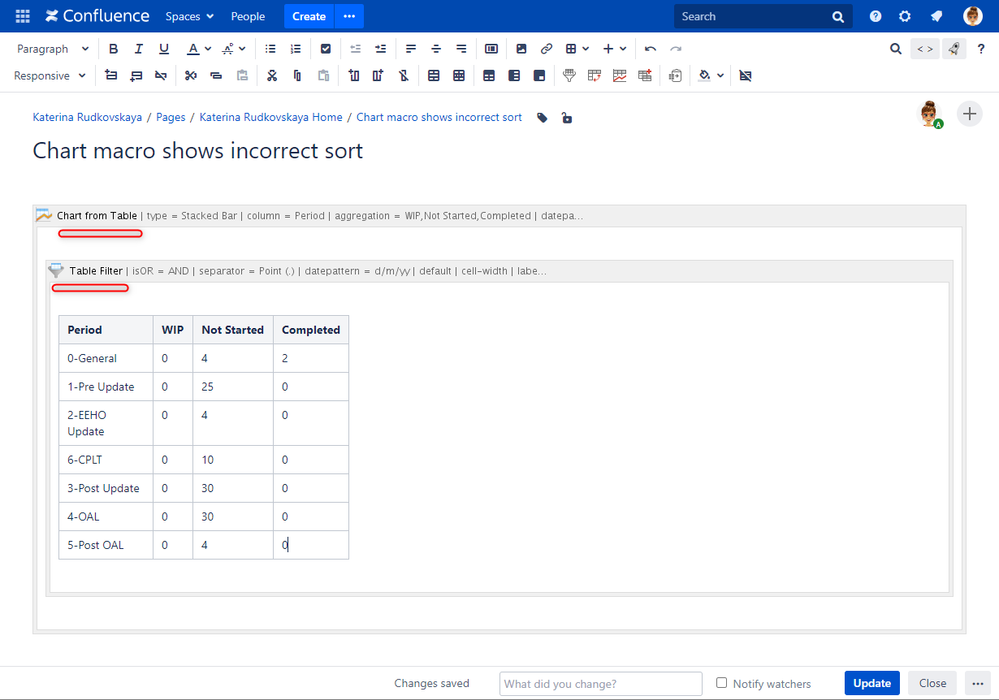The height and width of the screenshot is (700, 999).
Task: Focus the Confluence search field
Action: point(763,17)
